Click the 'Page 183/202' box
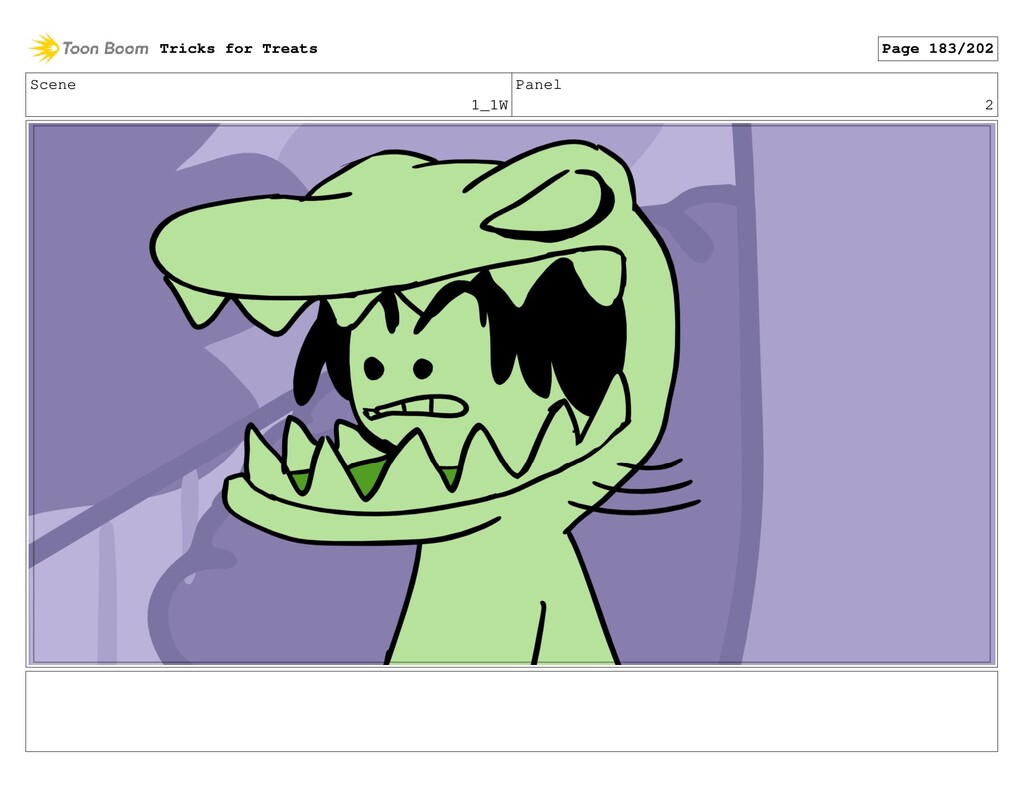Viewport: 1024px width, 793px height. point(937,48)
